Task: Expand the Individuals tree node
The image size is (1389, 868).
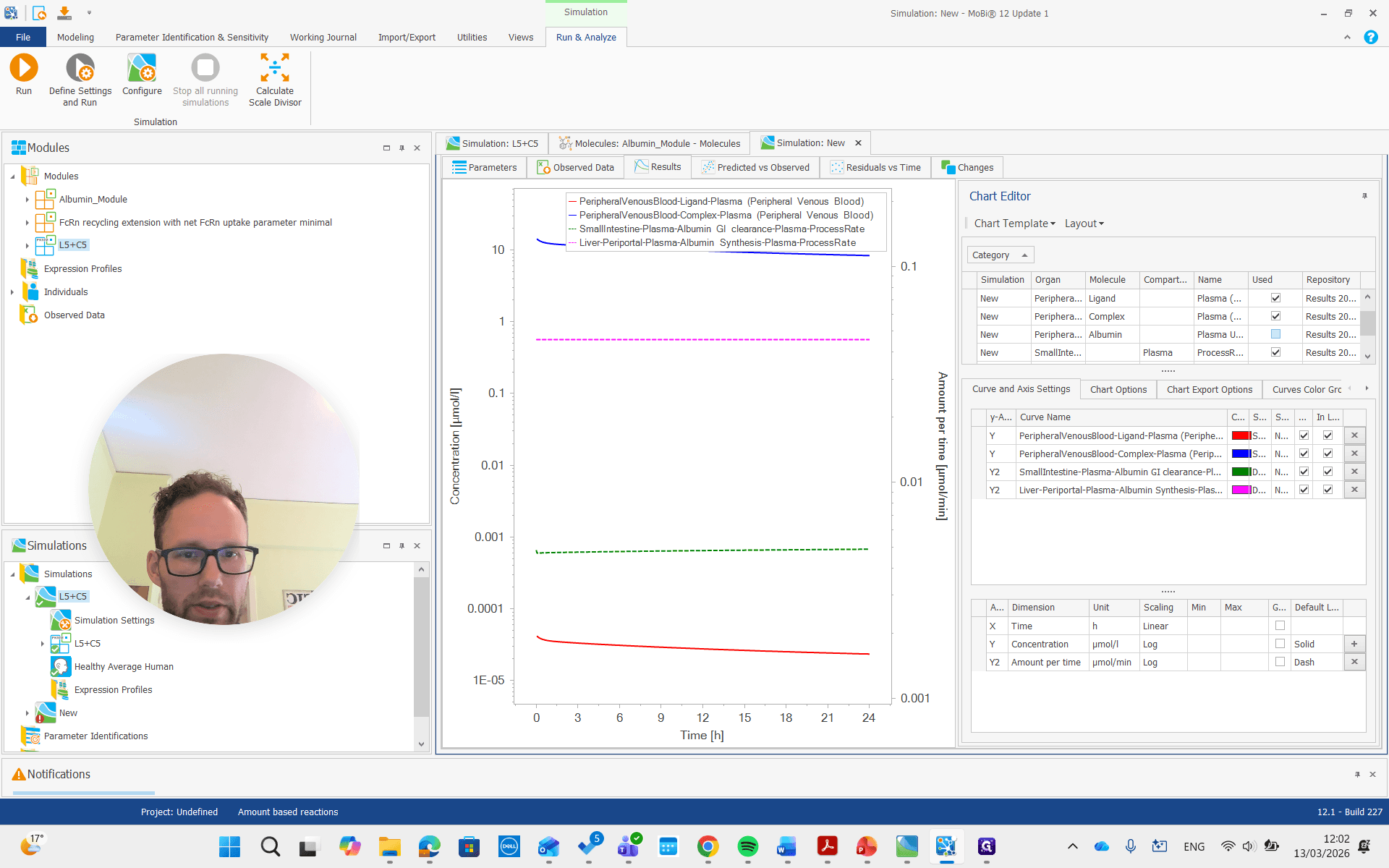Action: point(12,292)
